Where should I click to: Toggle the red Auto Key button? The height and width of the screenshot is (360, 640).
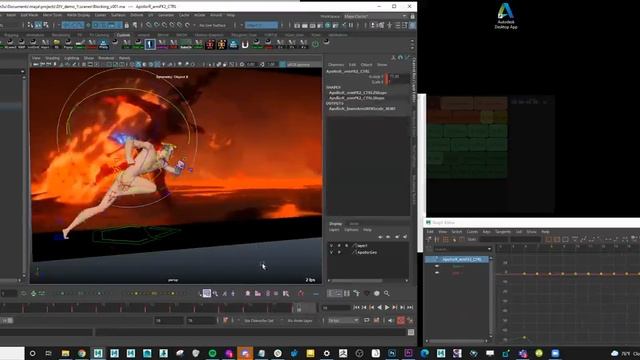click(401, 321)
